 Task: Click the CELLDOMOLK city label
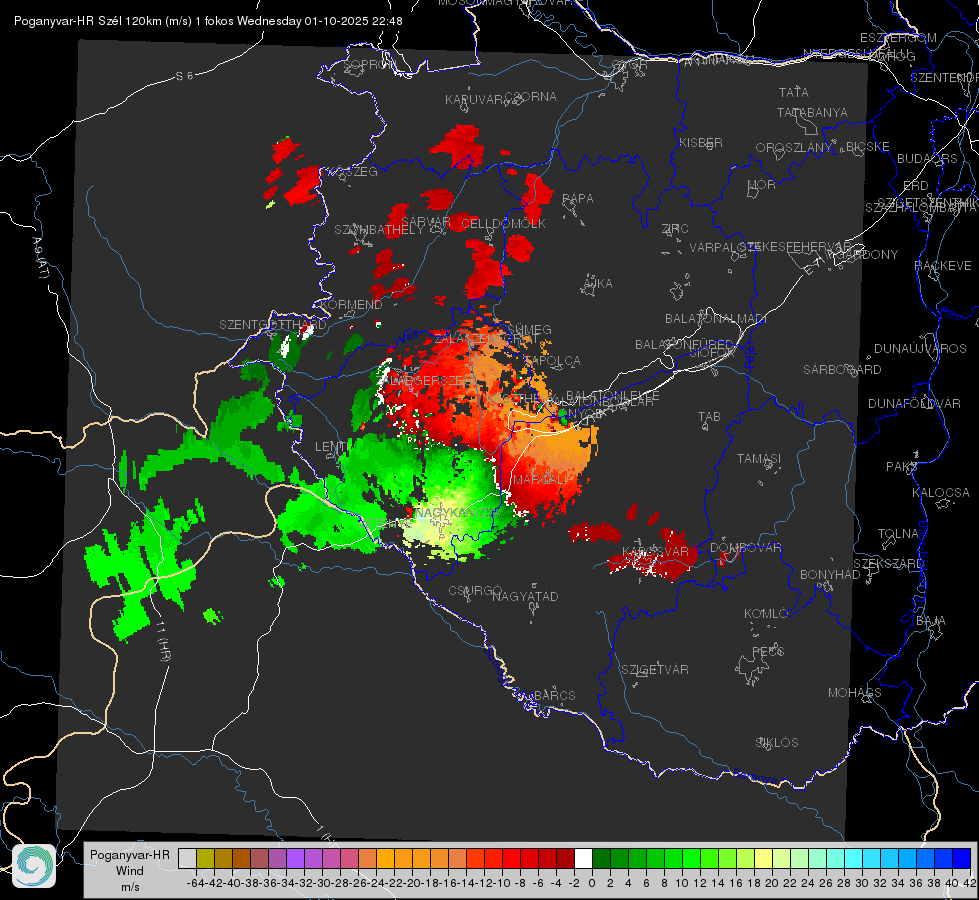(503, 224)
